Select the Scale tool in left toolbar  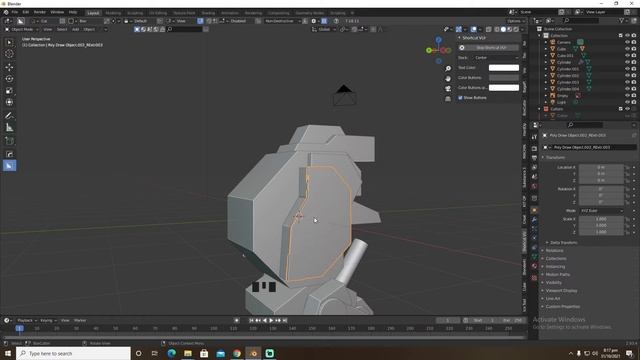9,91
